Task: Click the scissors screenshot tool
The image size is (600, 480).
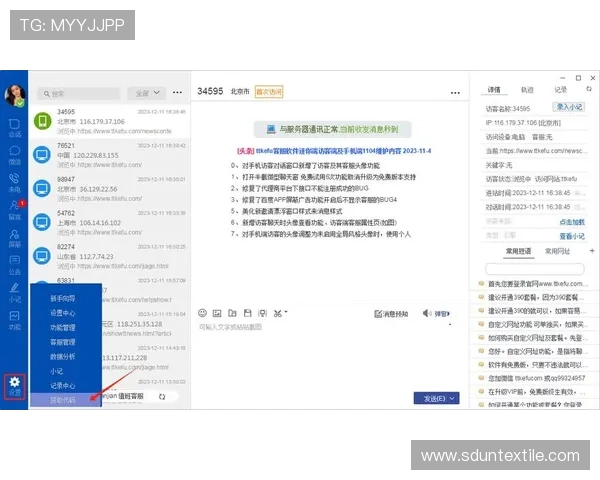Action: 278,313
